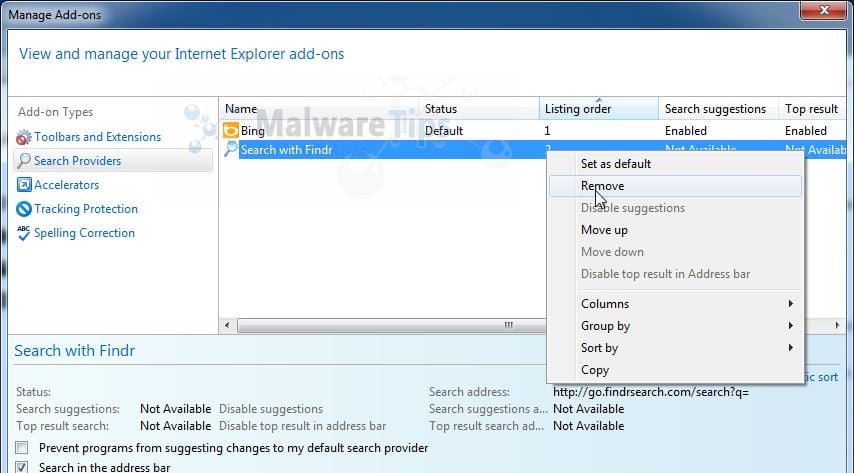Click the horizontal scrollbar thumb
The height and width of the screenshot is (473, 854).
(x=392, y=325)
